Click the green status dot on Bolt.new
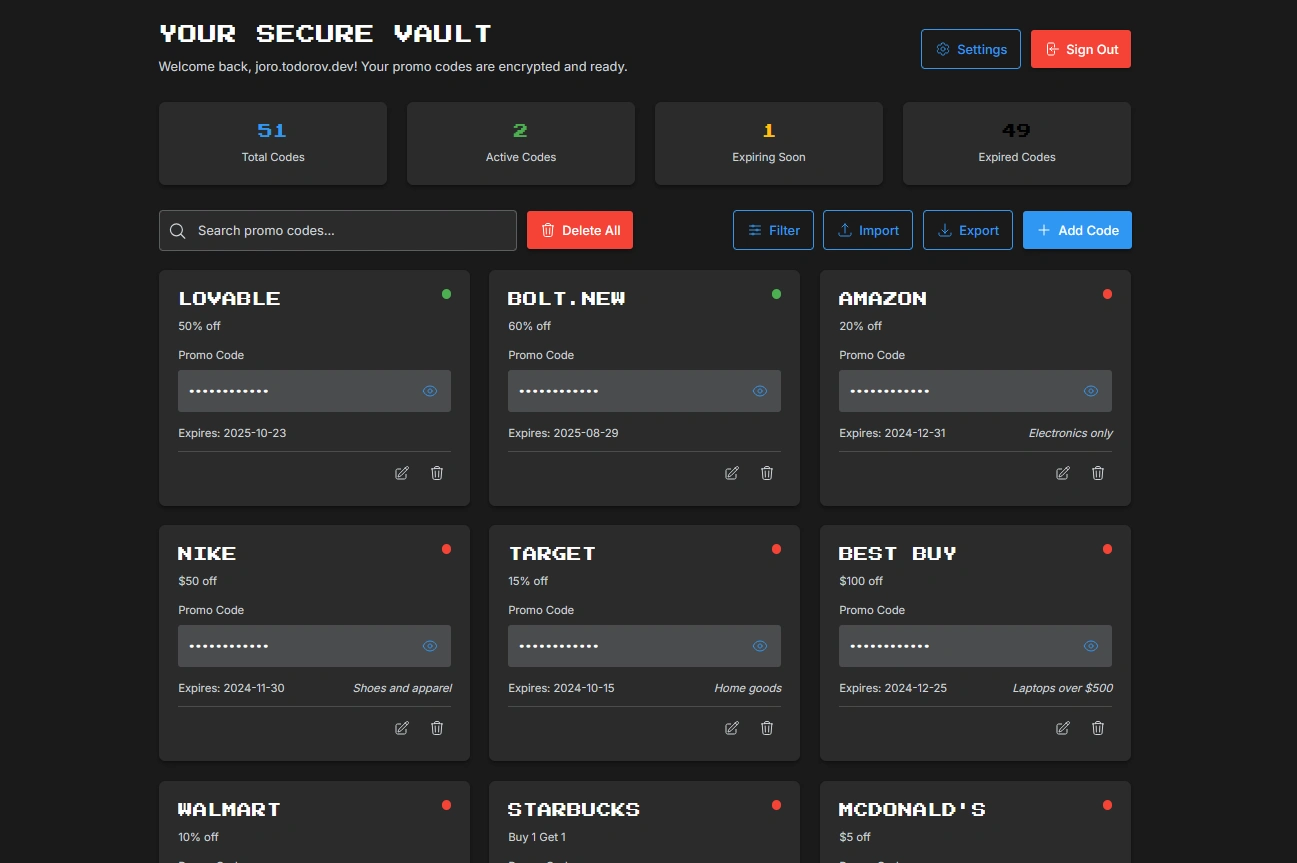1297x863 pixels. pyautogui.click(x=776, y=294)
